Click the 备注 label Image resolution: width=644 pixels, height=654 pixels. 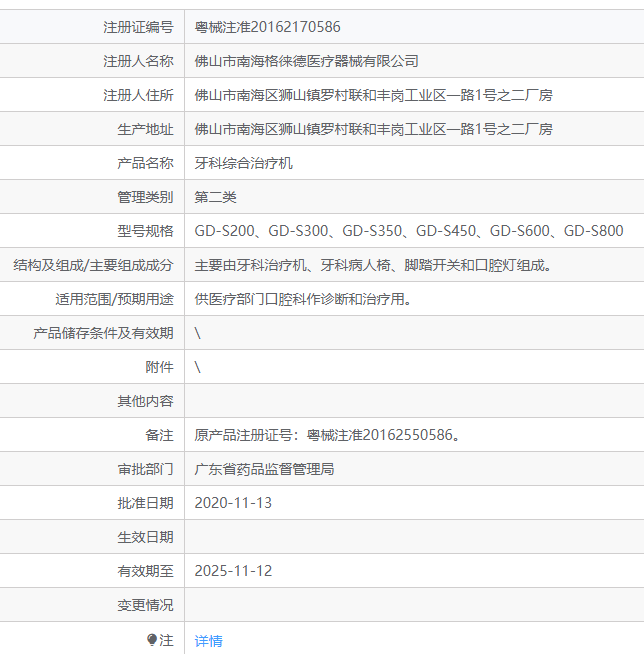159,435
